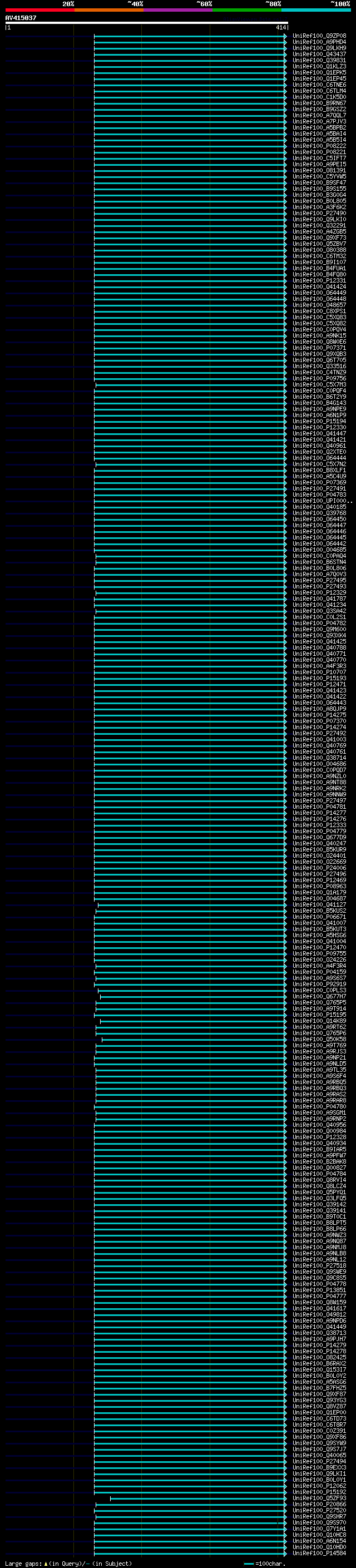The width and height of the screenshot is (356, 1568).
Task: Select label UniRef100_P92919
Action: point(319,983)
